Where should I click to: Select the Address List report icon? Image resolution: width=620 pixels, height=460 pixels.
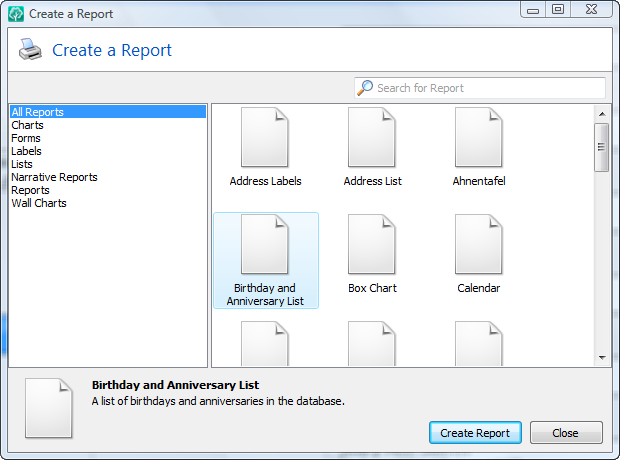click(372, 137)
